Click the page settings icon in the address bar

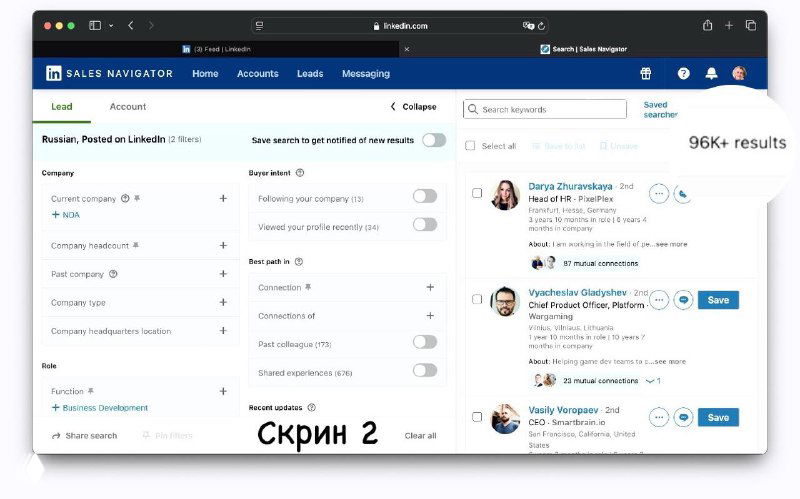(259, 26)
